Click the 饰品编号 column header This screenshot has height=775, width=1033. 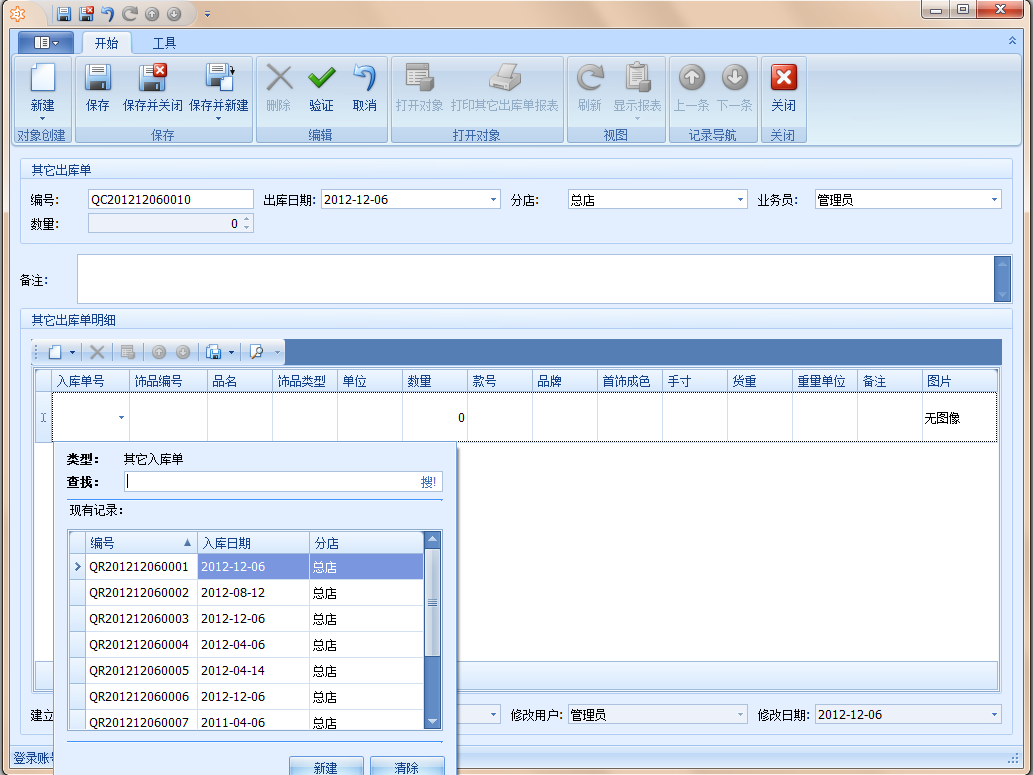coord(168,381)
